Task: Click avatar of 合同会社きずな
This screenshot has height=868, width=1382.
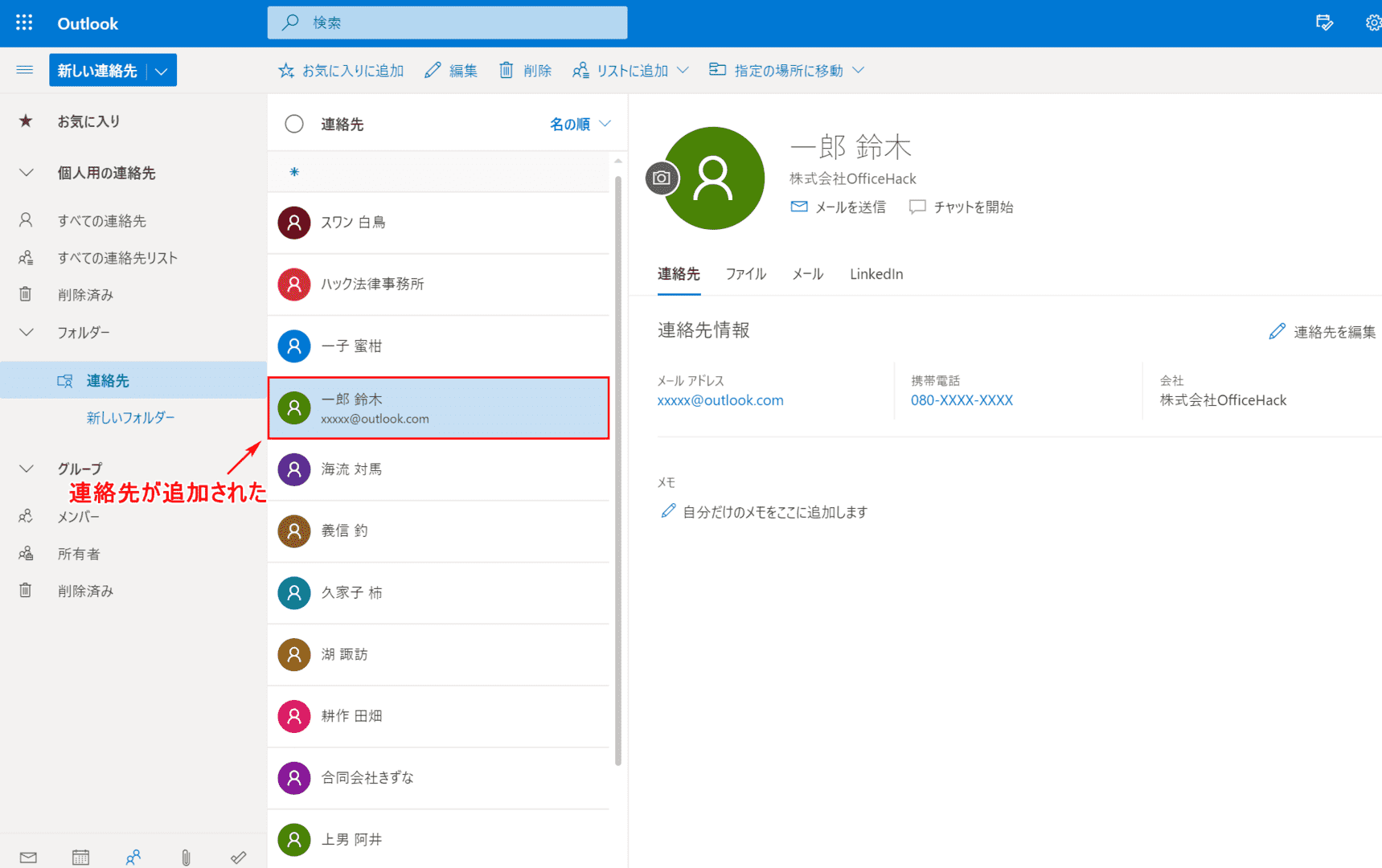Action: point(294,778)
